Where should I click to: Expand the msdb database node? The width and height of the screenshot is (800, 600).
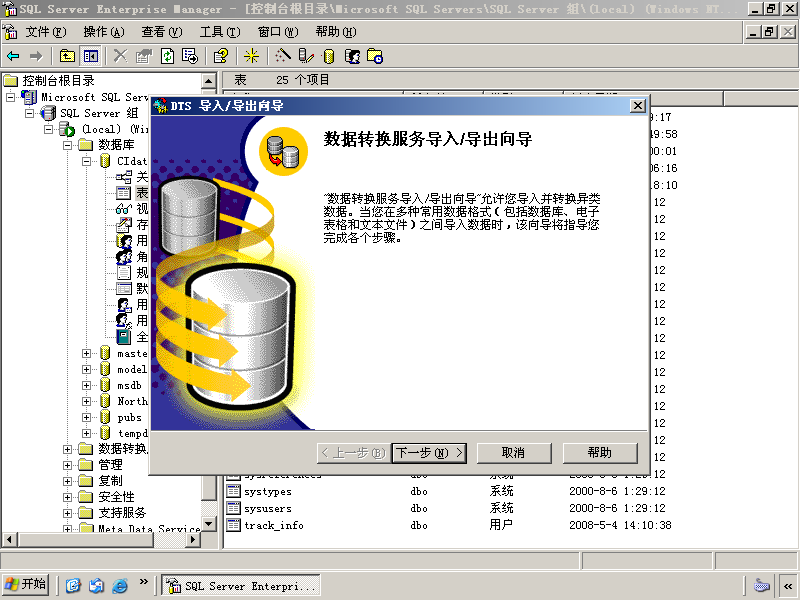pos(87,385)
